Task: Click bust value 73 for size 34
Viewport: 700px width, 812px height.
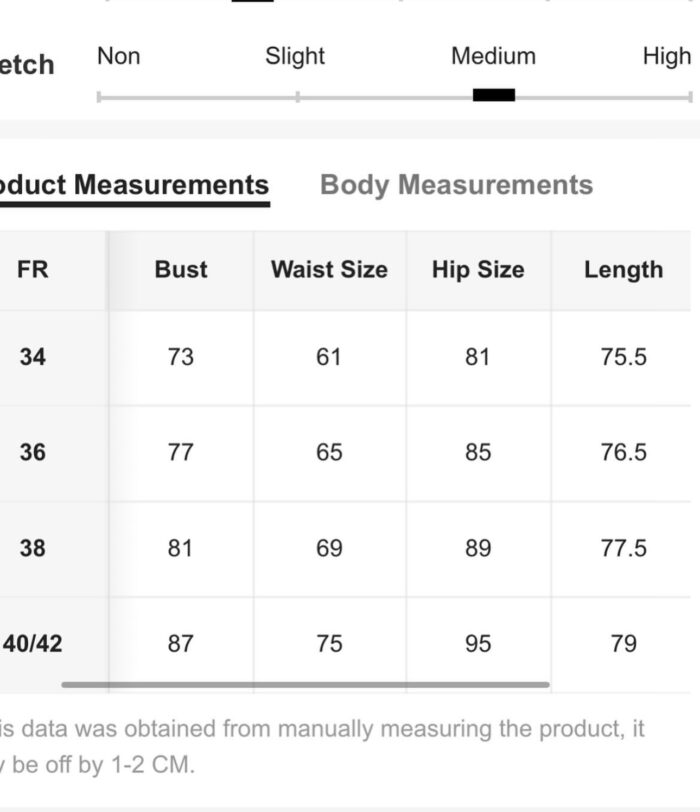Action: (181, 357)
